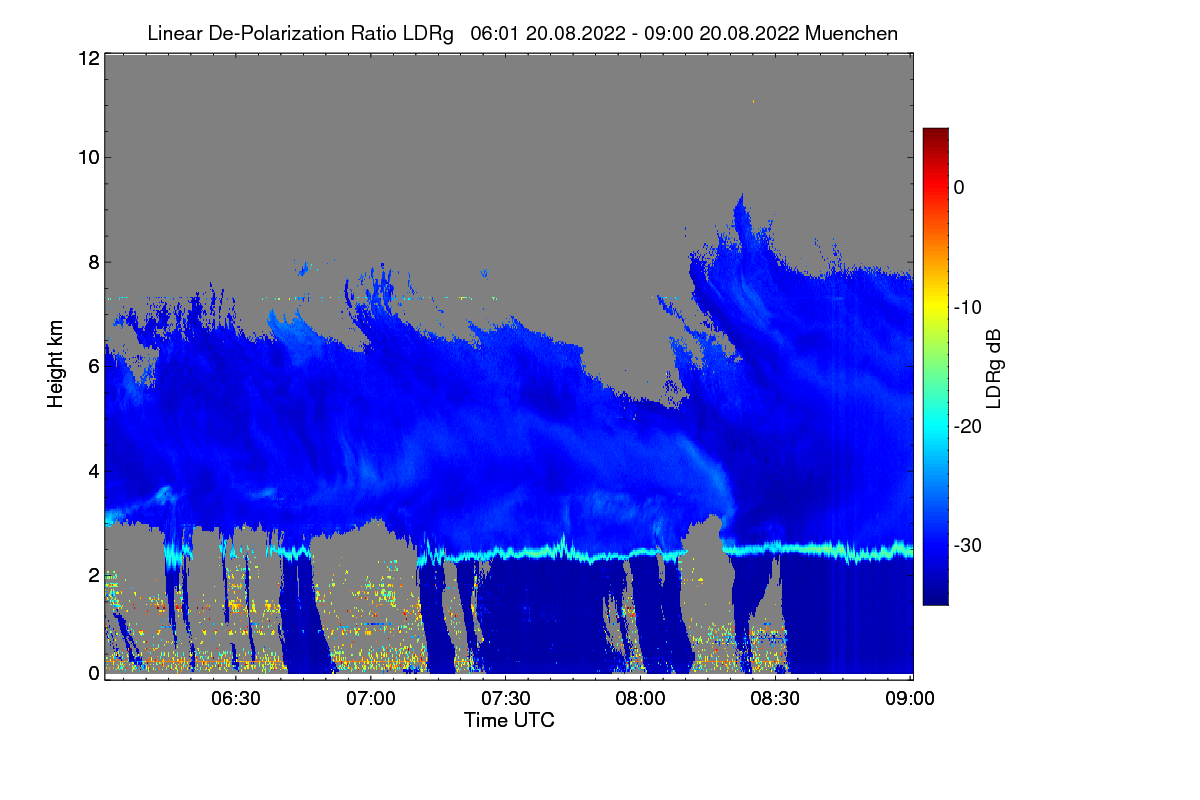The image size is (1200, 800).
Task: Click the '07:30' time tick label
Action: coord(506,698)
